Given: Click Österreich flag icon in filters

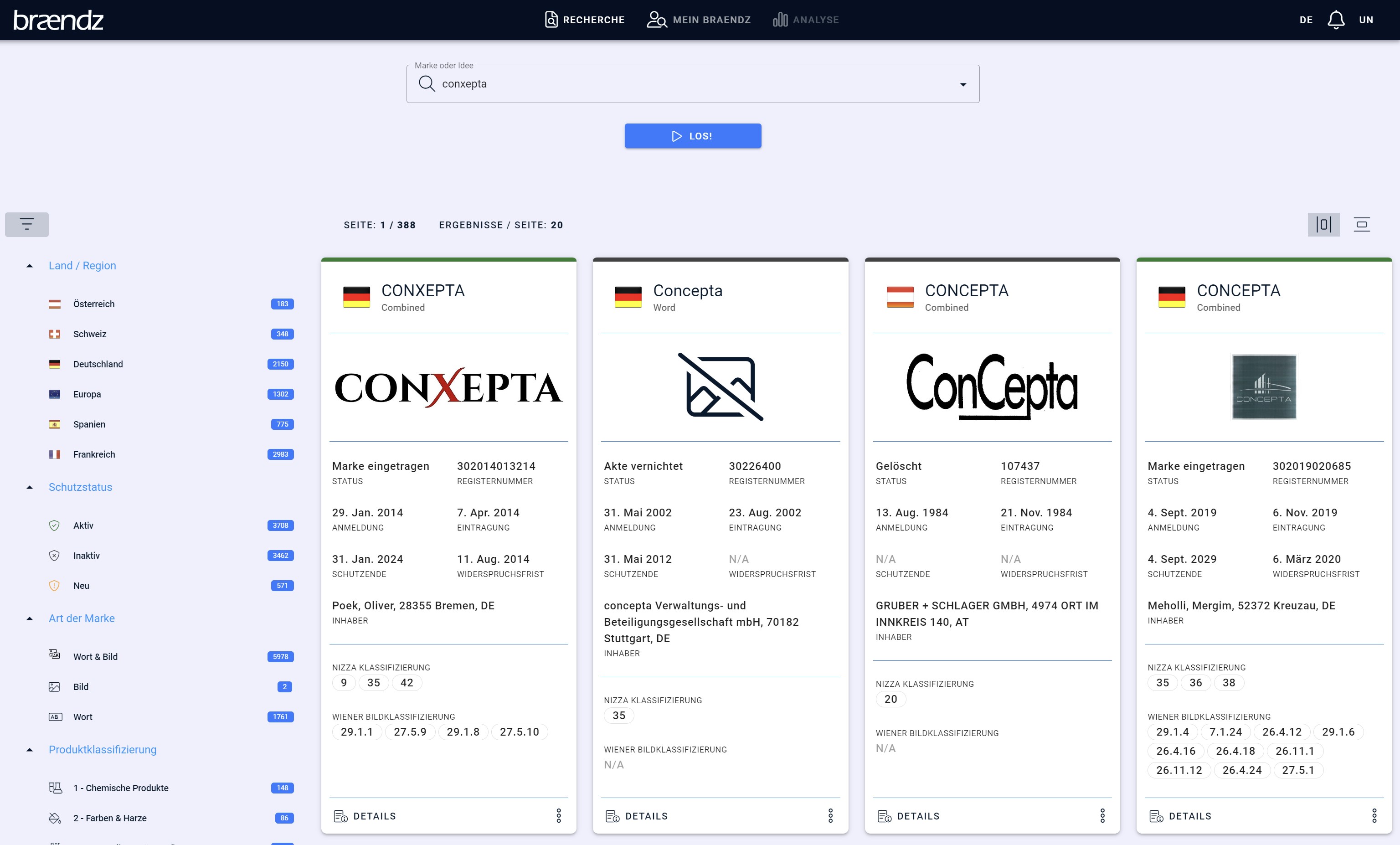Looking at the screenshot, I should click(x=55, y=304).
